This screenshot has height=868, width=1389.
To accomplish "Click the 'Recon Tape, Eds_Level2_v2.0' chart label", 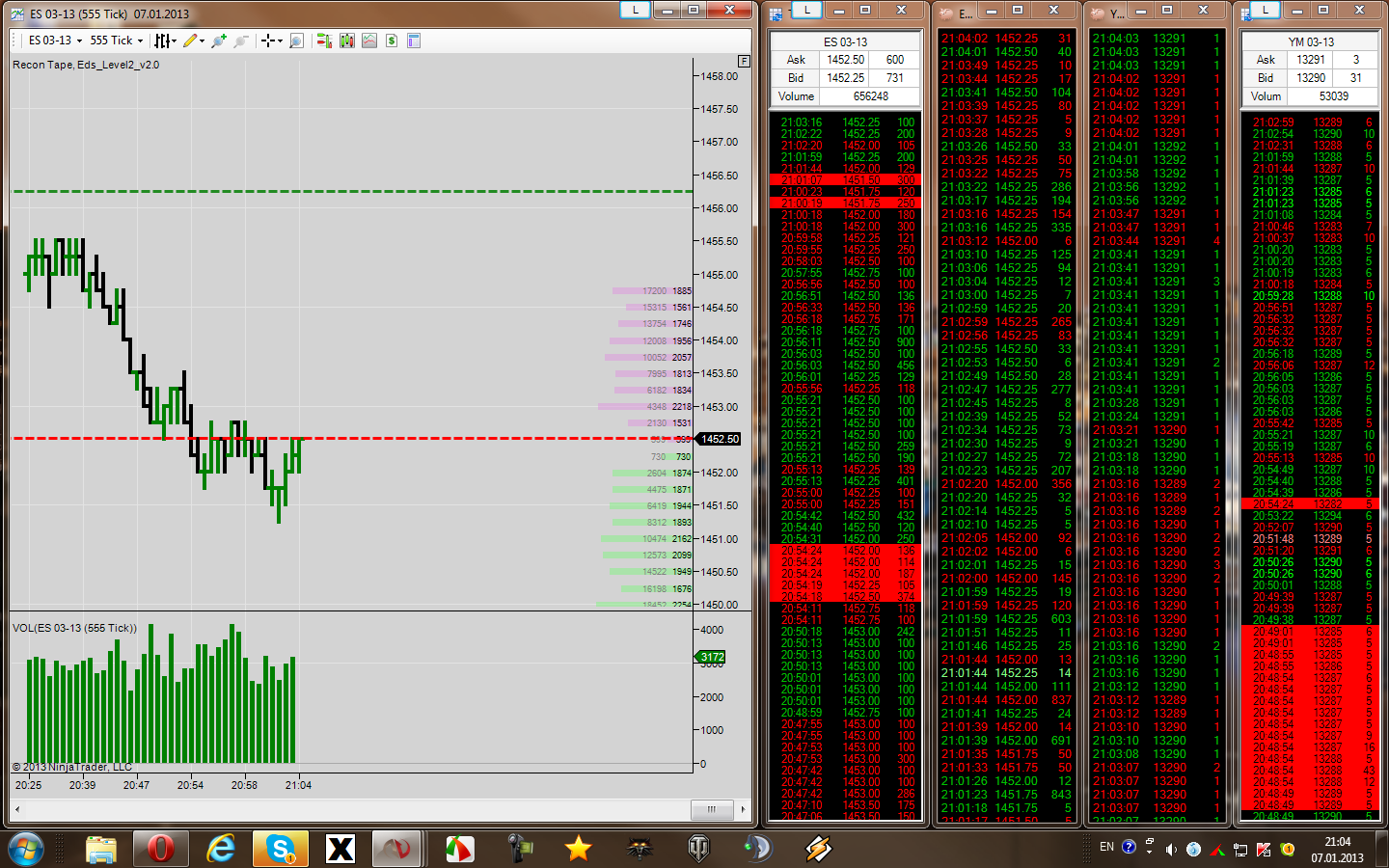I will click(x=86, y=65).
